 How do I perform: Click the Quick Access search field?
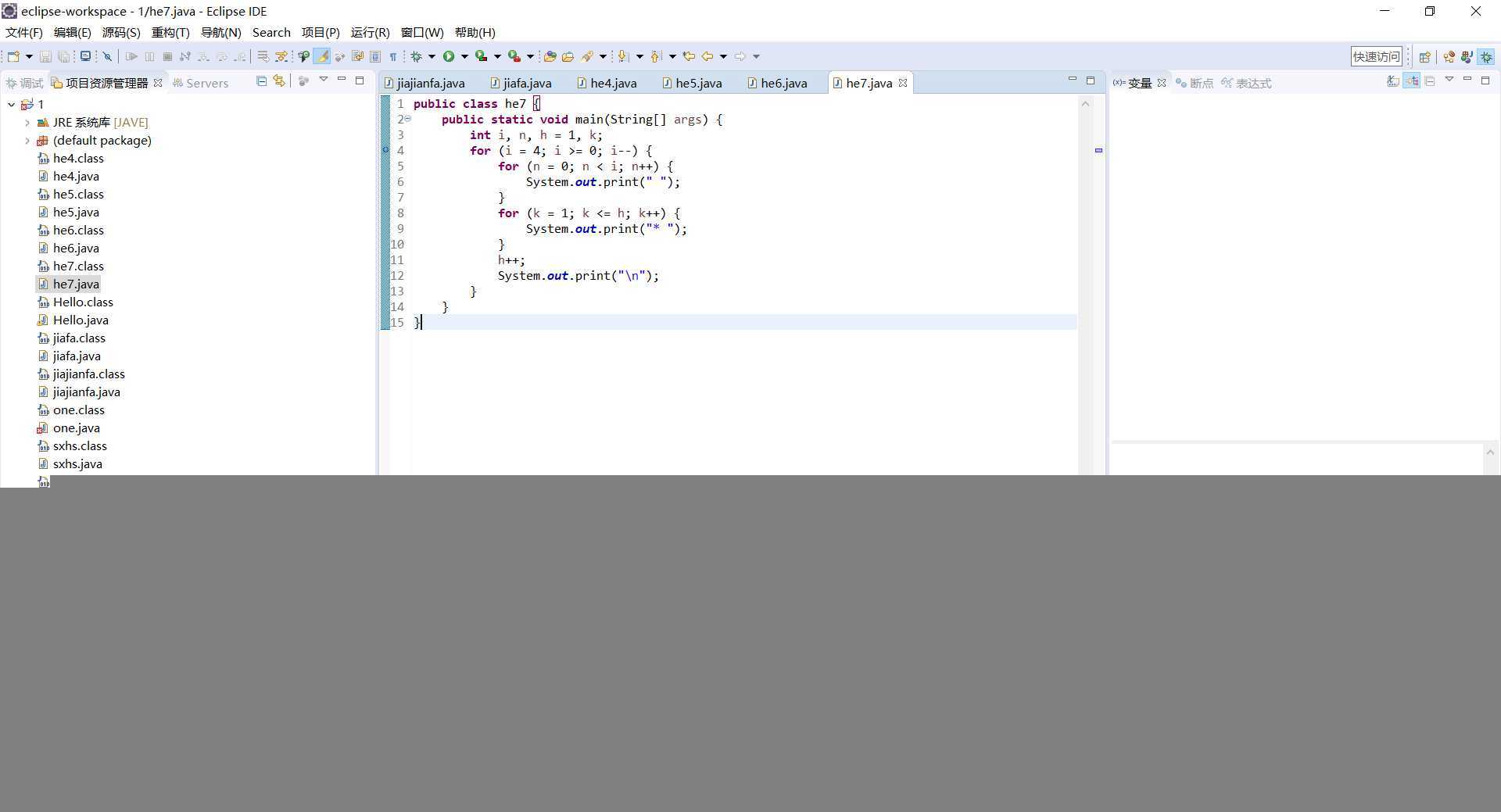tap(1376, 56)
